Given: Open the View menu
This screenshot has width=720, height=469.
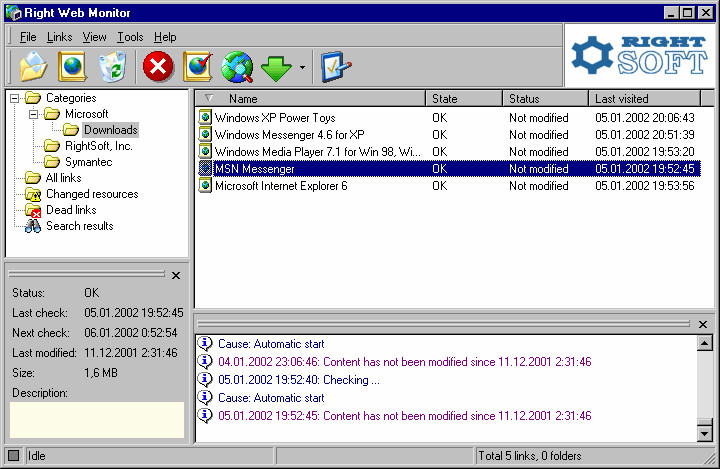Looking at the screenshot, I should coord(95,37).
